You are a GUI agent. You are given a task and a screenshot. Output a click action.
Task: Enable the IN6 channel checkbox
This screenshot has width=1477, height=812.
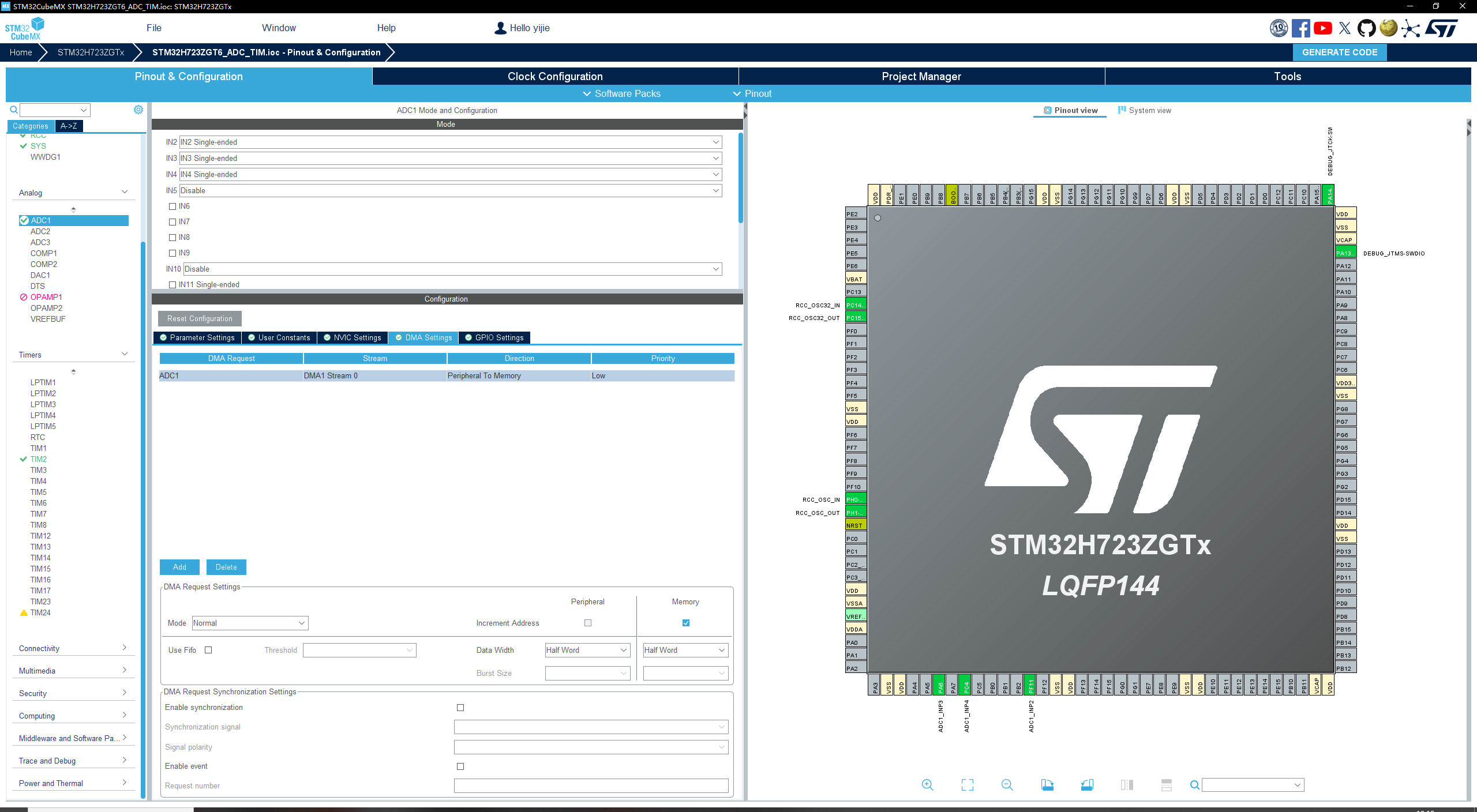pyautogui.click(x=173, y=206)
